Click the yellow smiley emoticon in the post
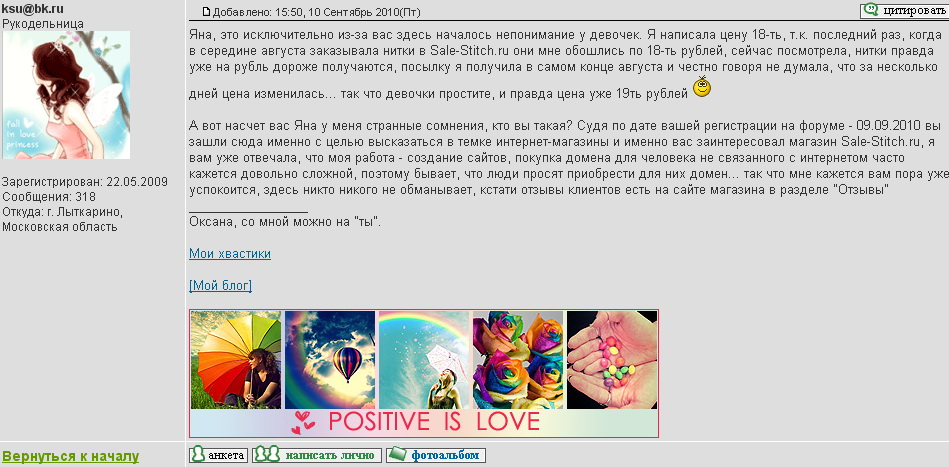 tap(703, 88)
